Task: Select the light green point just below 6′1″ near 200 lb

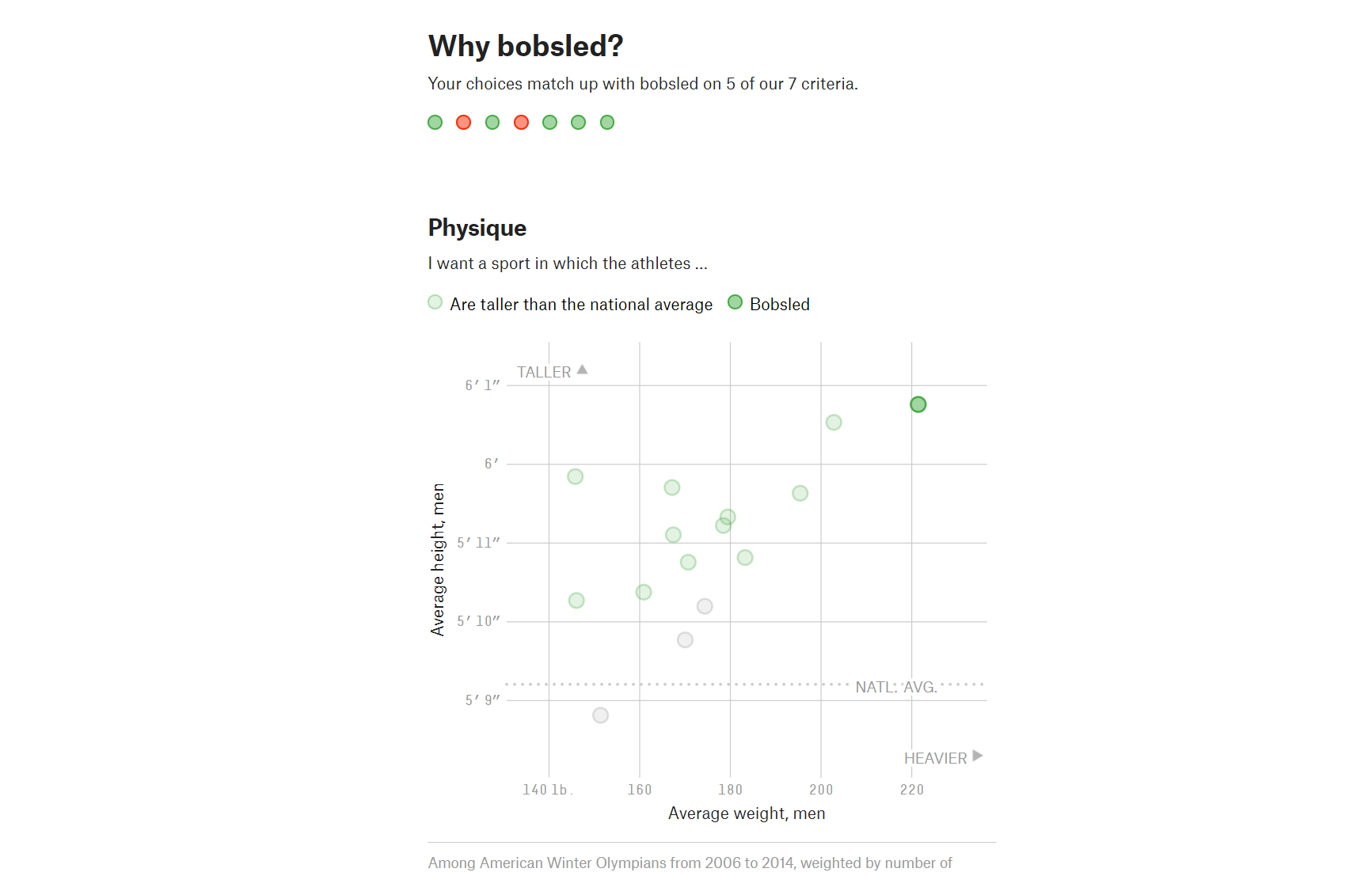Action: click(834, 423)
